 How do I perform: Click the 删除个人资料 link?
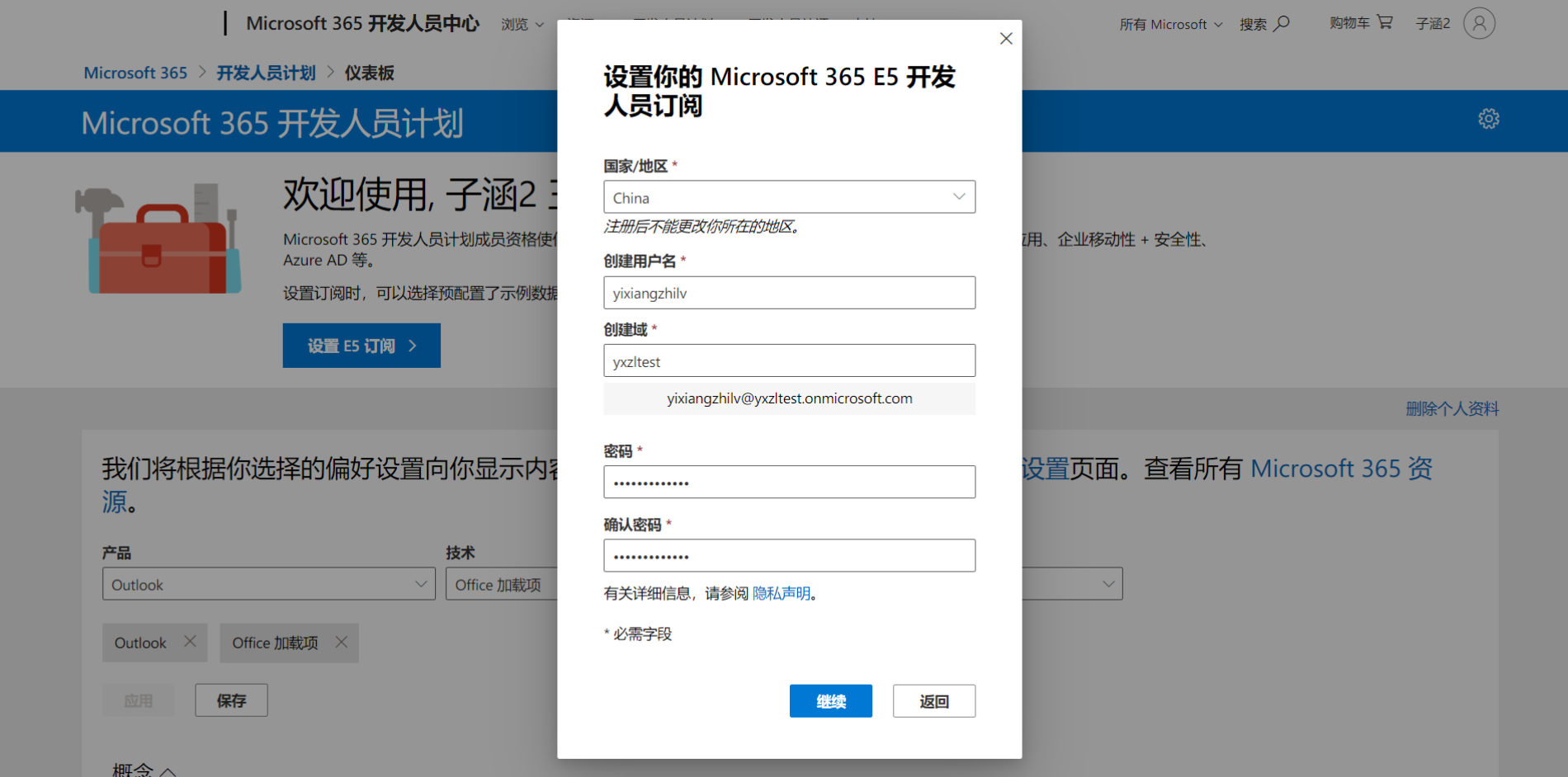coord(1452,408)
